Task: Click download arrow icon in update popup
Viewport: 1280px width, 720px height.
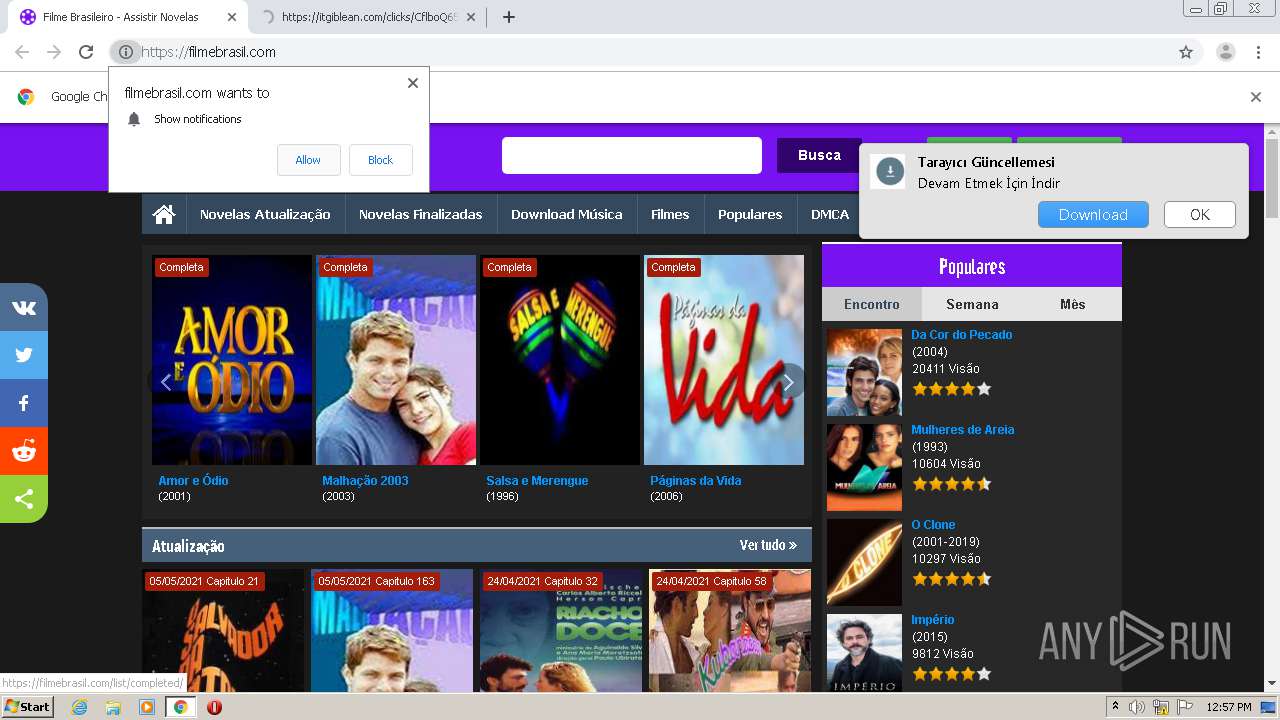Action: click(x=890, y=172)
